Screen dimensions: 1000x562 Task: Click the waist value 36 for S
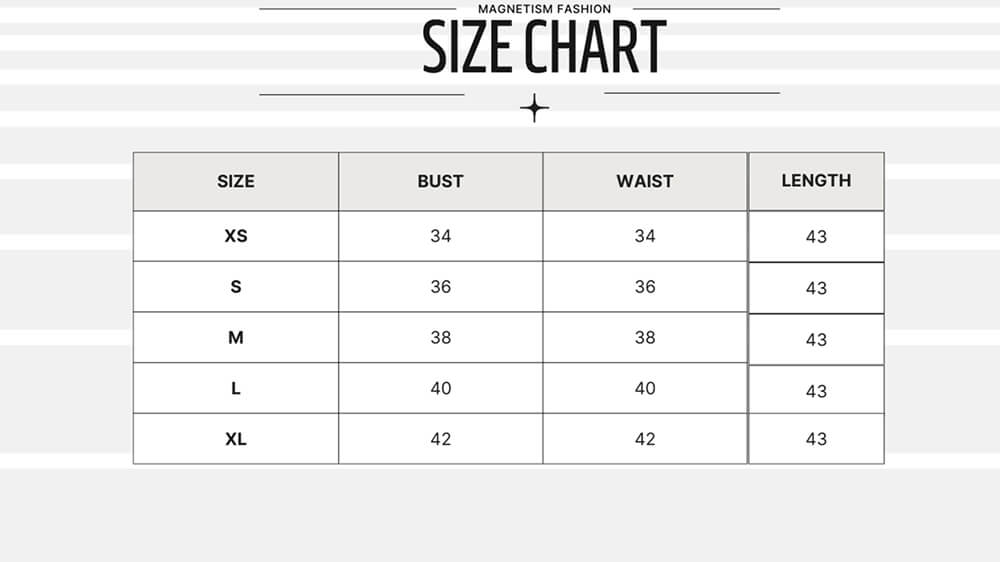tap(645, 287)
